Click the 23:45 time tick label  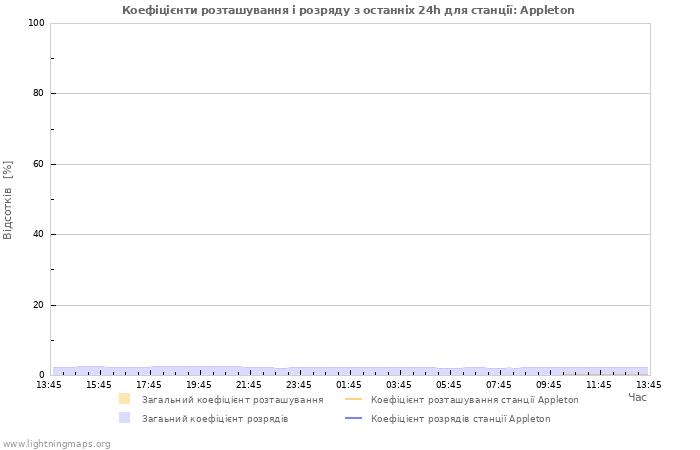point(299,384)
